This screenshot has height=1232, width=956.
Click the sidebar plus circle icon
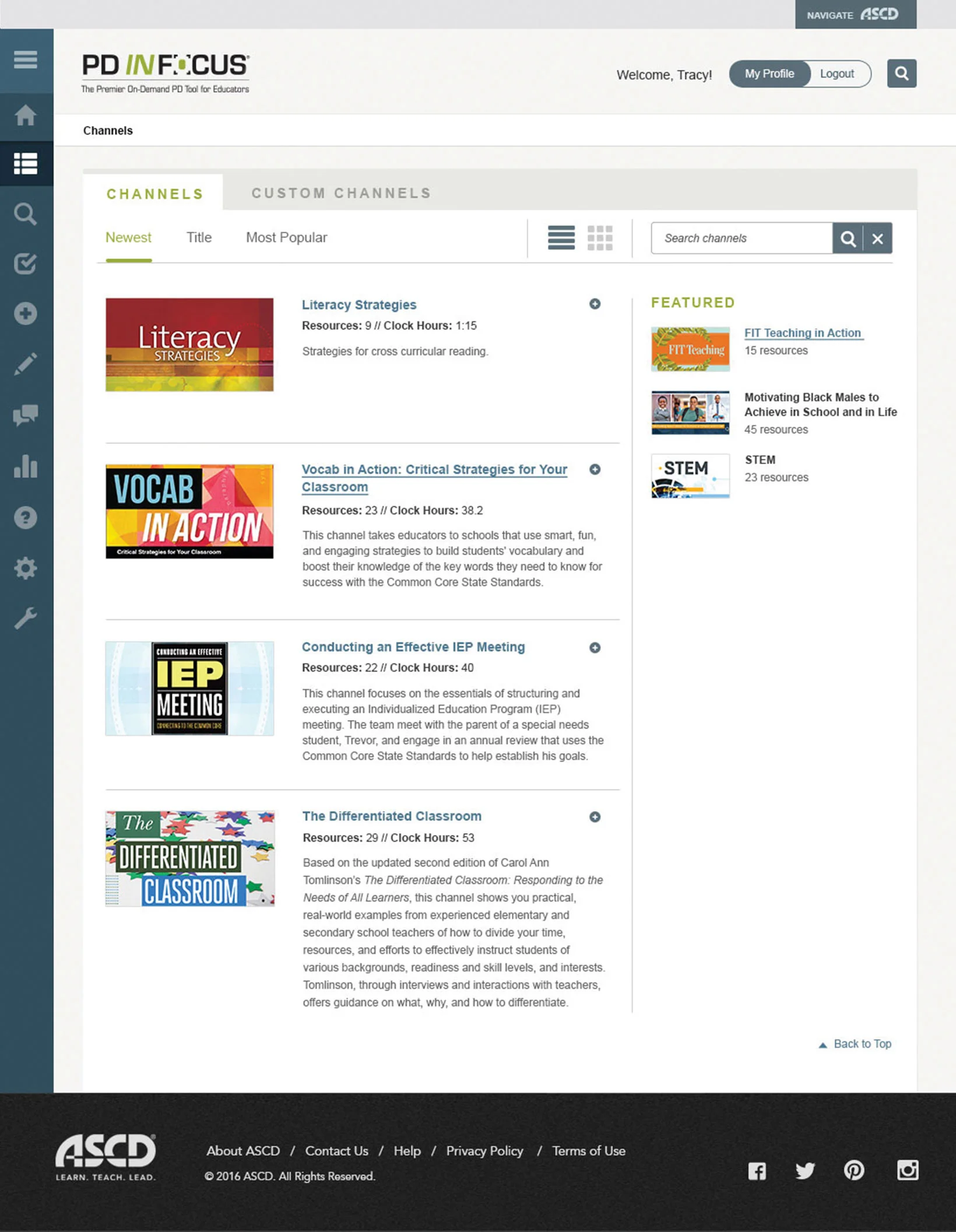pyautogui.click(x=26, y=314)
